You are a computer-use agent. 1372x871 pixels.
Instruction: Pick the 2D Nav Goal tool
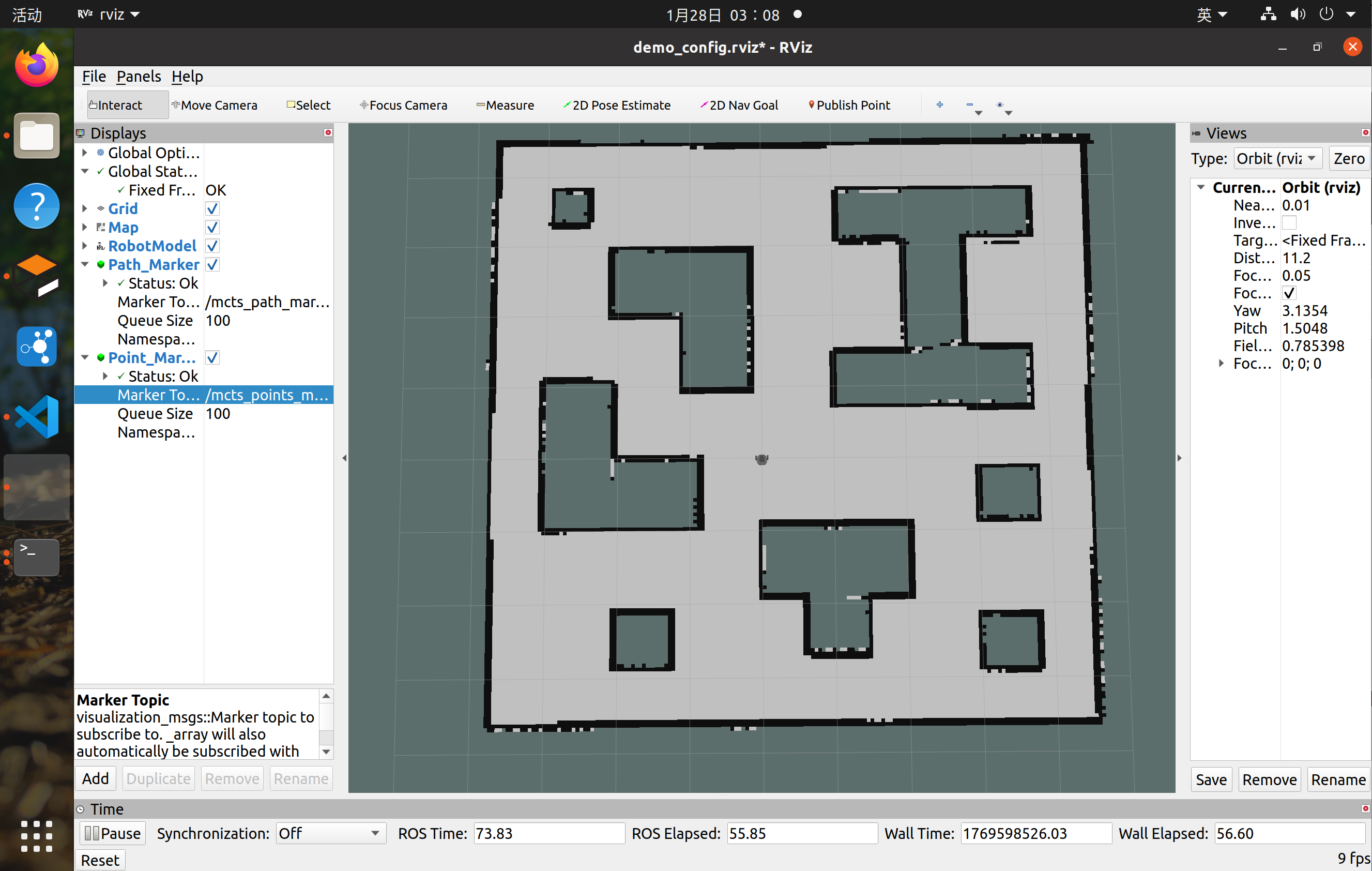click(739, 105)
